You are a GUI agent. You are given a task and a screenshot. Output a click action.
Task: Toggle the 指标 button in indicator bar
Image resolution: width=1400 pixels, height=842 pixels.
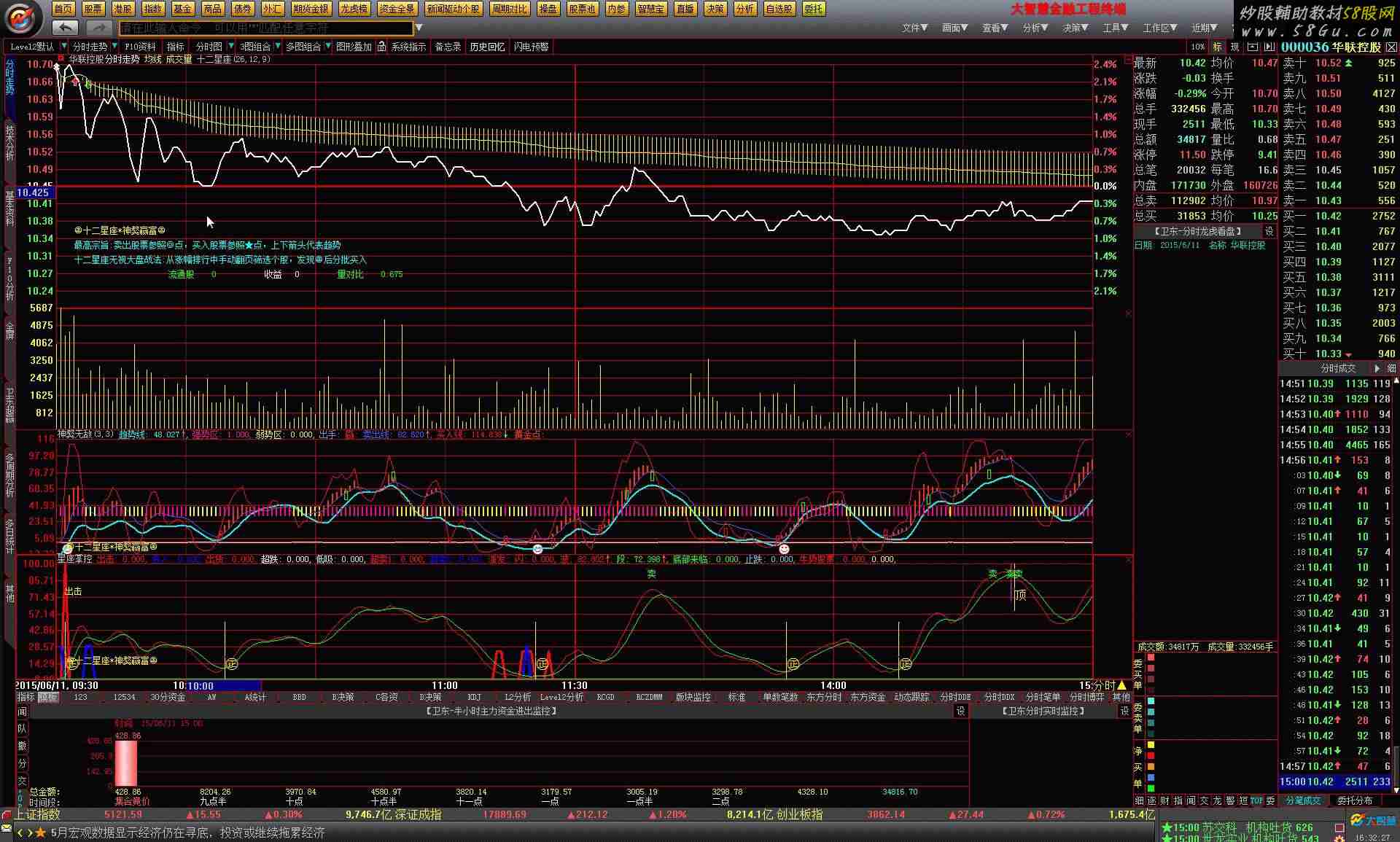[26, 698]
